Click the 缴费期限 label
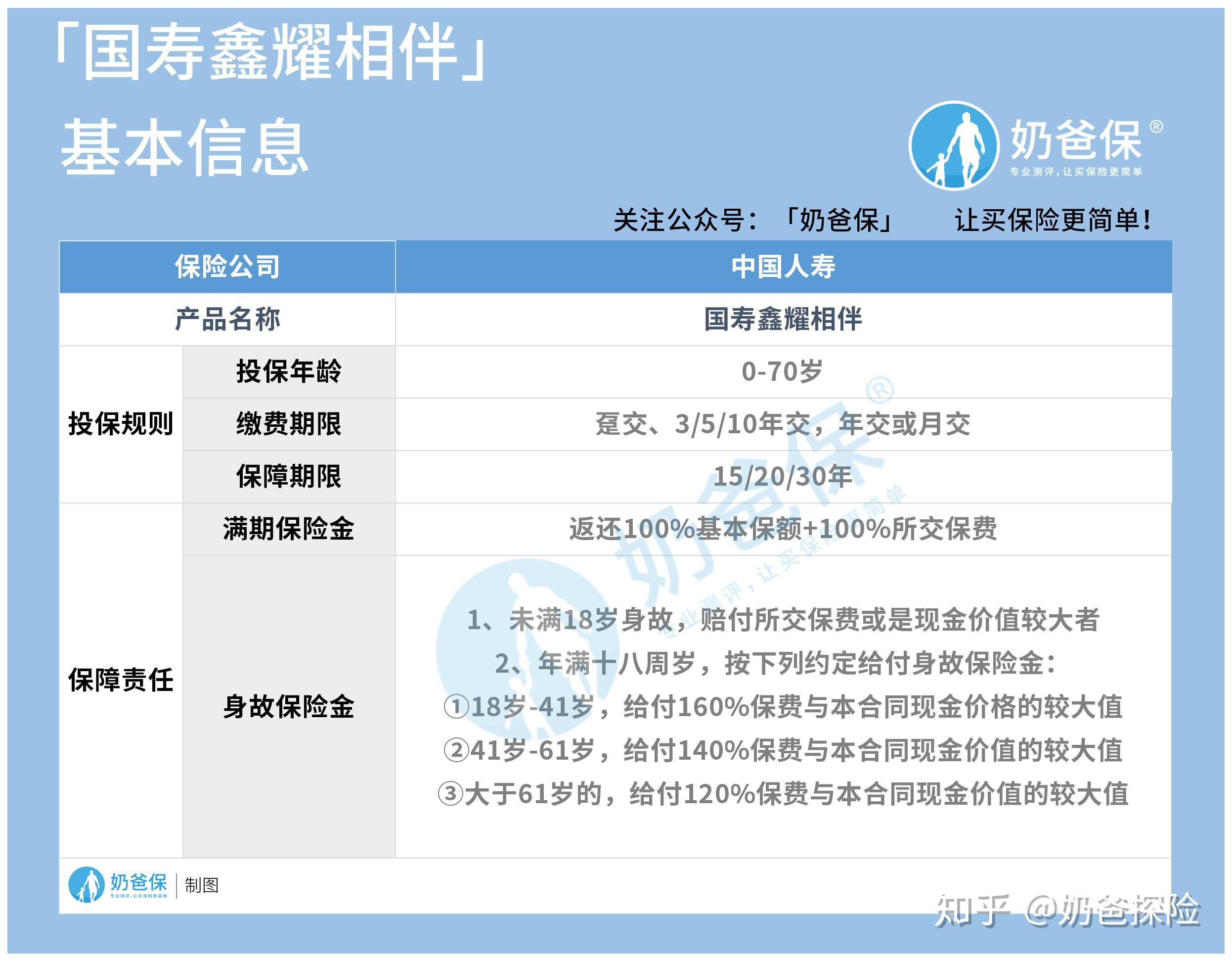 click(x=289, y=424)
